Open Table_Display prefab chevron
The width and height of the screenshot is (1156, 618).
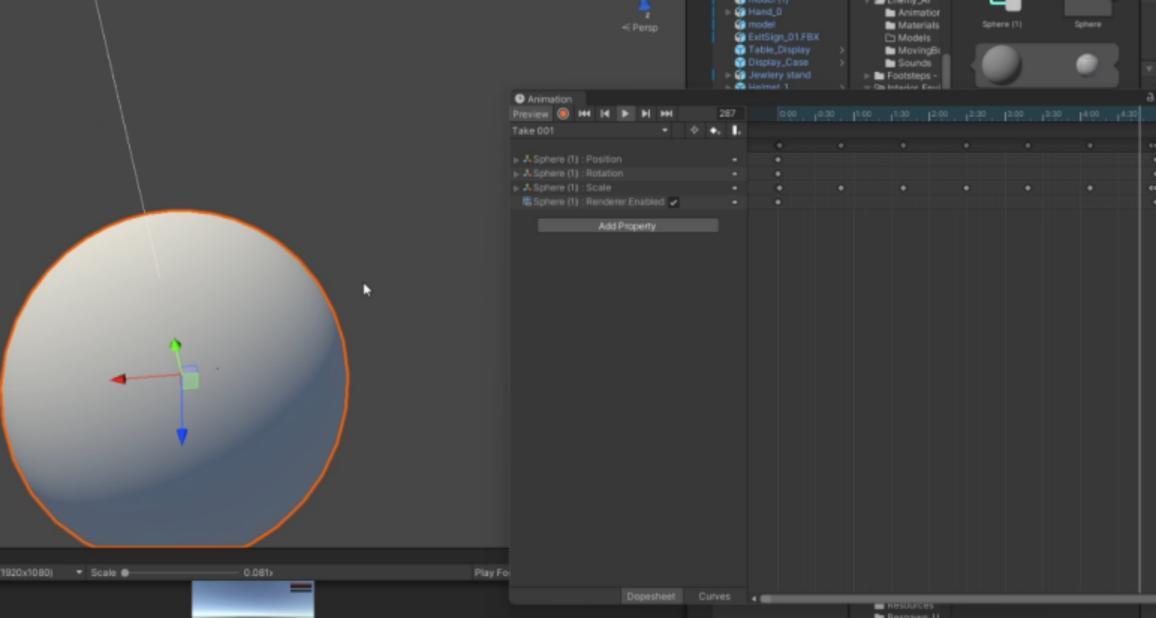[x=841, y=49]
